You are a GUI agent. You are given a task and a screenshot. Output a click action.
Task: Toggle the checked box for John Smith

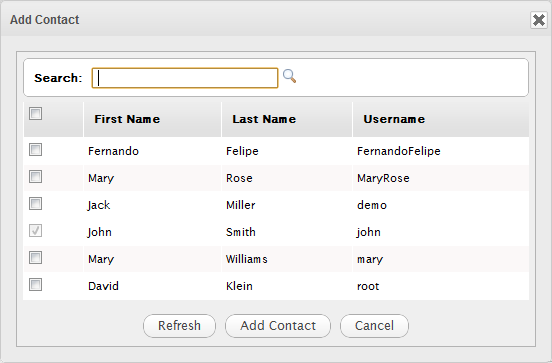(x=36, y=231)
